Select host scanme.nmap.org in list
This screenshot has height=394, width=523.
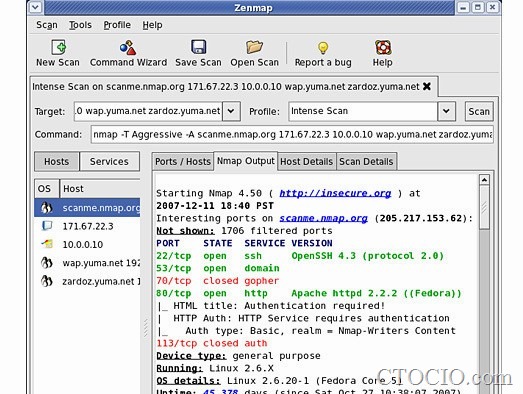[x=87, y=208]
